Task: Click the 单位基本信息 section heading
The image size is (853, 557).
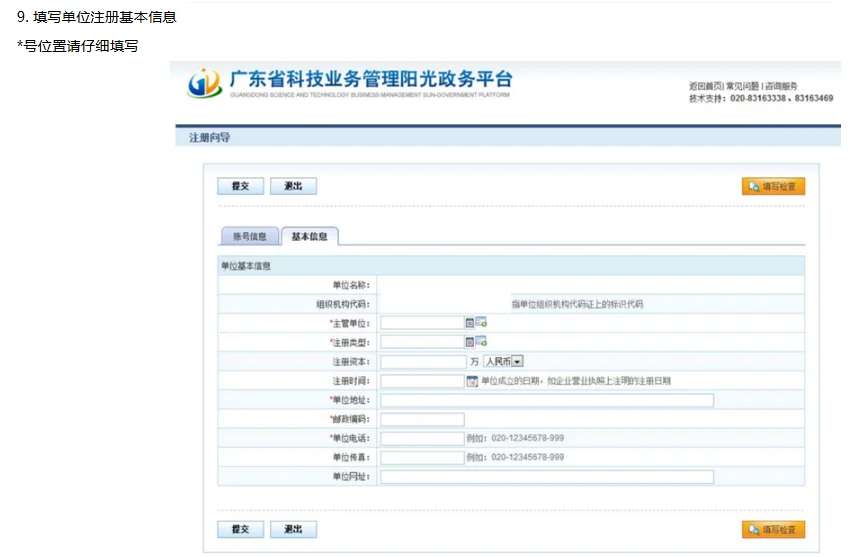Action: pyautogui.click(x=246, y=266)
